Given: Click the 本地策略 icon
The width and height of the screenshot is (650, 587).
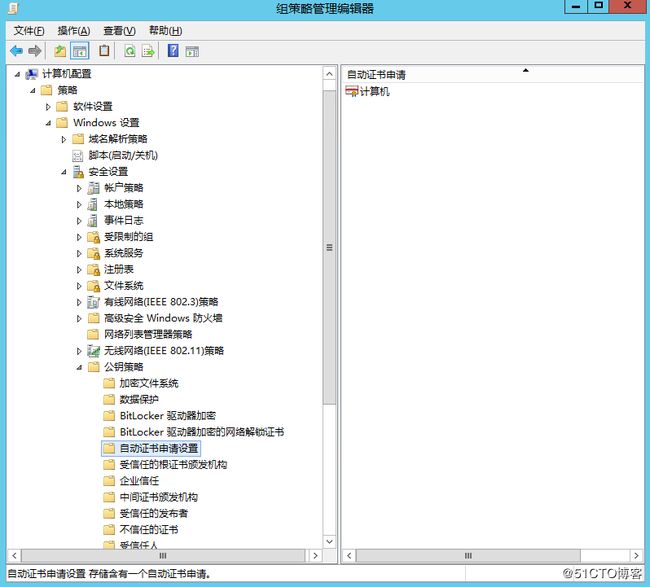Looking at the screenshot, I should [x=92, y=204].
